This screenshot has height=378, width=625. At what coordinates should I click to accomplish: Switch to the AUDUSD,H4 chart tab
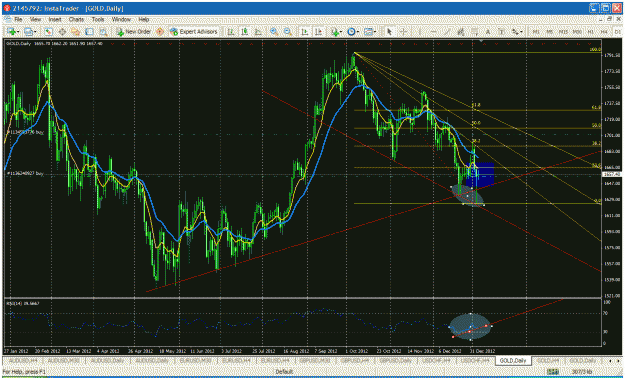tap(23, 360)
